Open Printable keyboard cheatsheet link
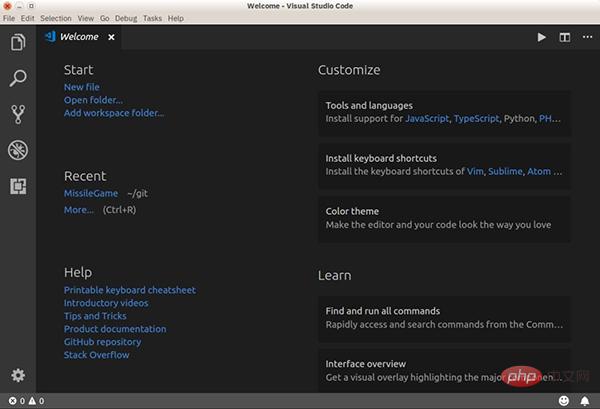Viewport: 600px width, 409px height. pos(130,290)
